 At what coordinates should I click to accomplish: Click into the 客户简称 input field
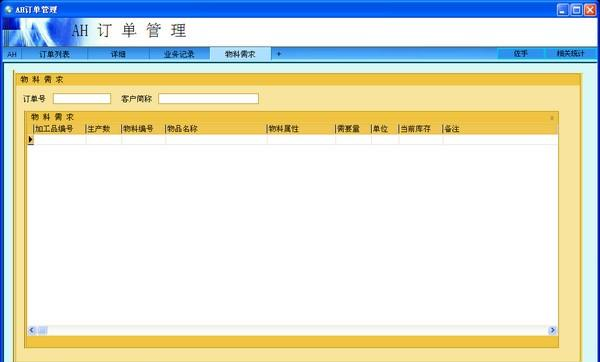(x=209, y=99)
